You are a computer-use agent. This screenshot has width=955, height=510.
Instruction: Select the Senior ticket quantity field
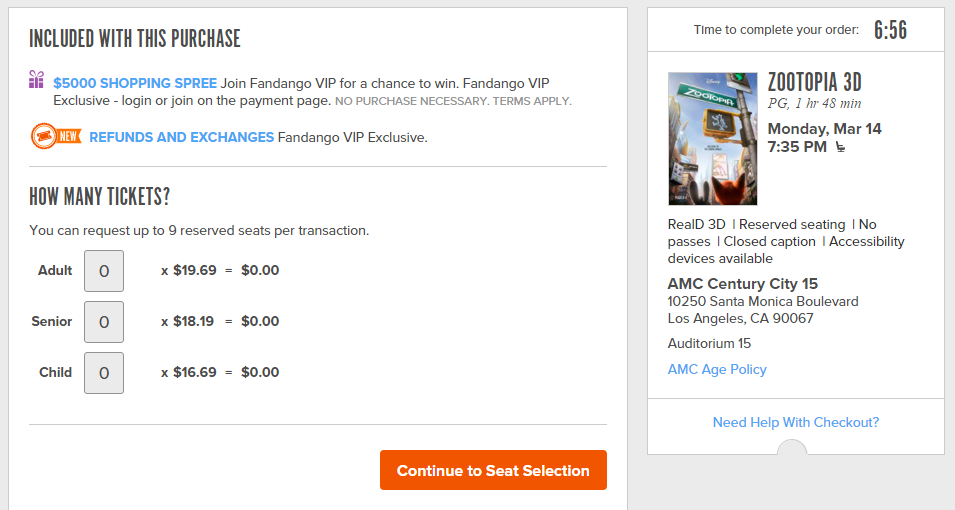(x=104, y=322)
